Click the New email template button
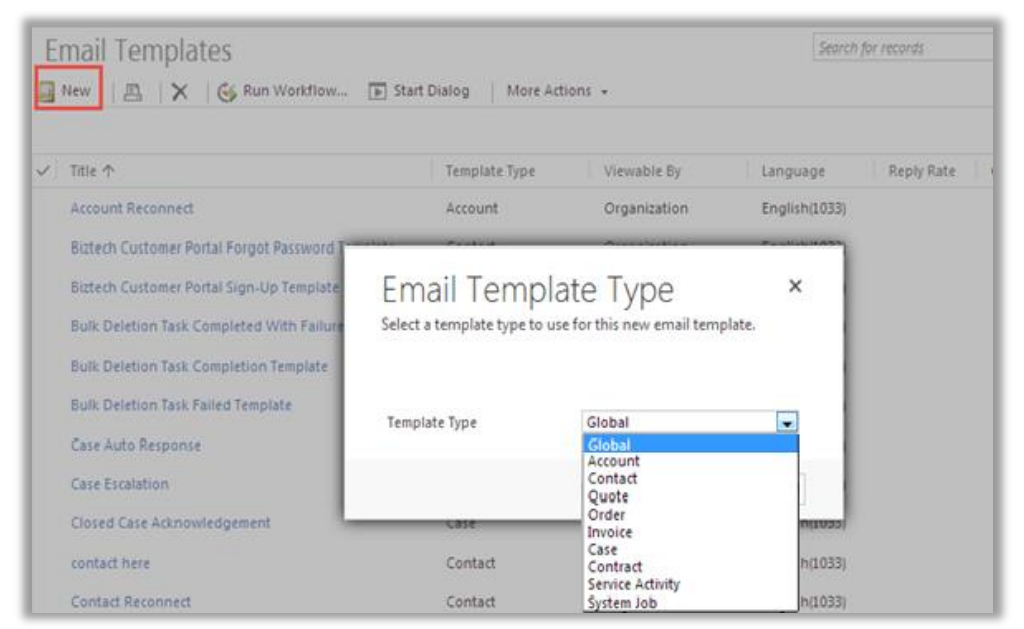1024x629 pixels. point(68,90)
